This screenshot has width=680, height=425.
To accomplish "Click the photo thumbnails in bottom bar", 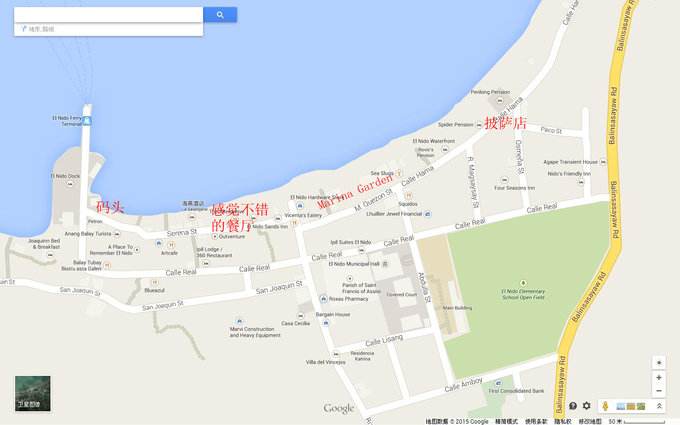I will (631, 406).
